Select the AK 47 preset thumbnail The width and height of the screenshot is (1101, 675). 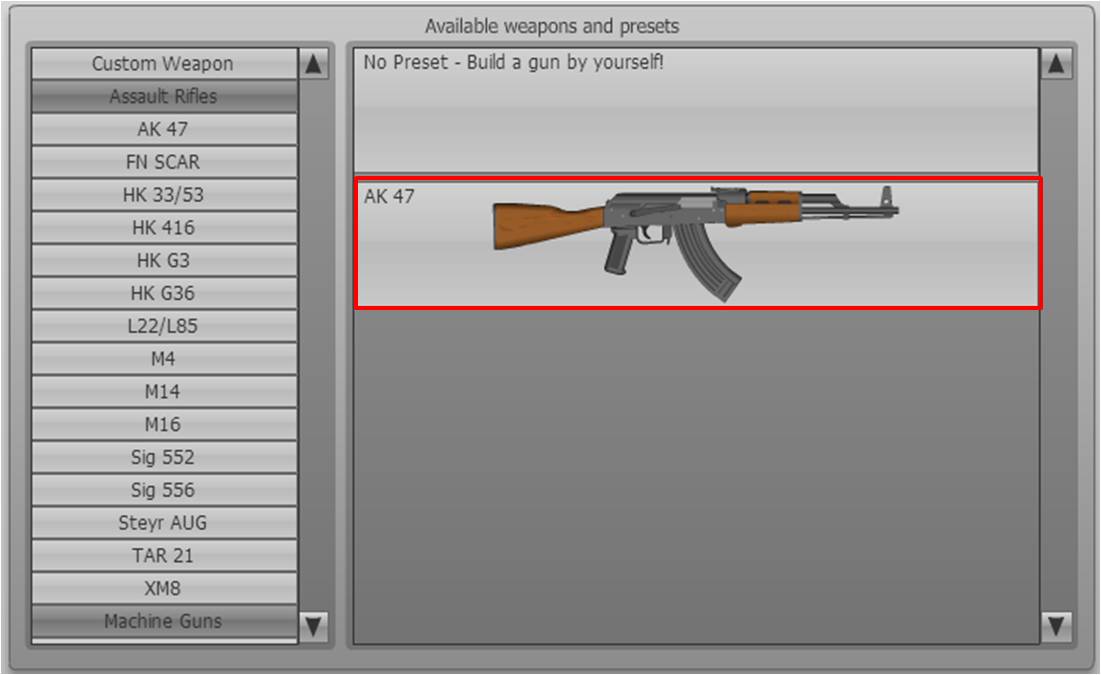click(698, 243)
